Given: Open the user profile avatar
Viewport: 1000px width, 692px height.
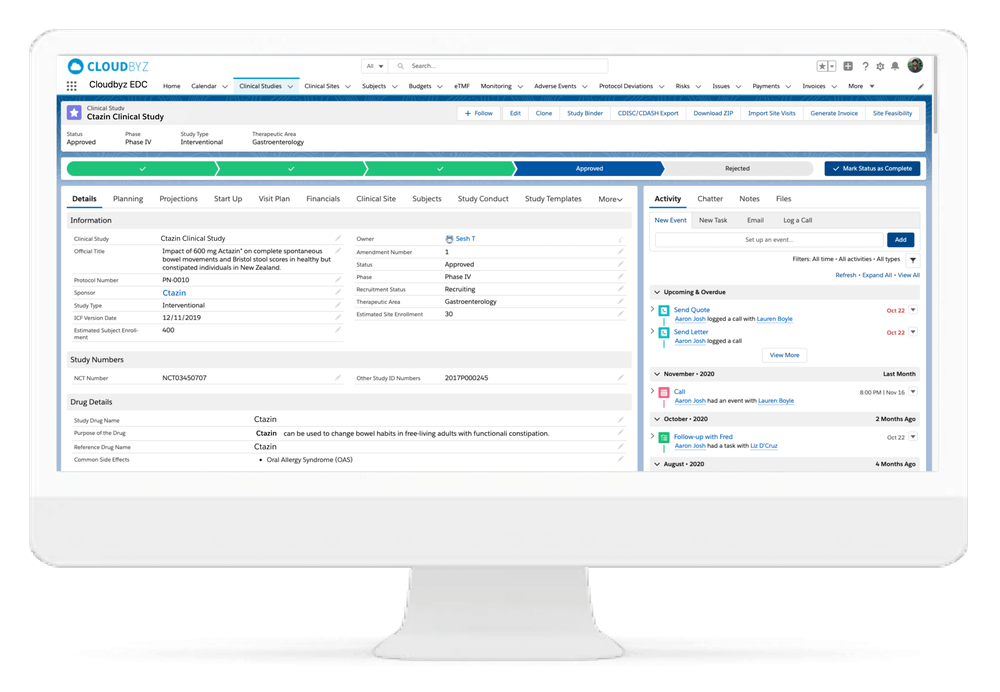Looking at the screenshot, I should (x=915, y=66).
